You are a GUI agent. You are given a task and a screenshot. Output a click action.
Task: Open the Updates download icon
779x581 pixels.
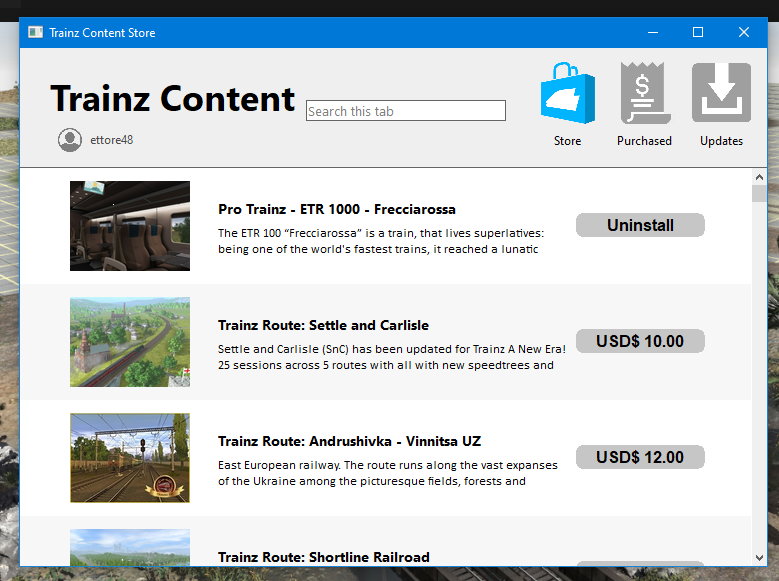721,92
